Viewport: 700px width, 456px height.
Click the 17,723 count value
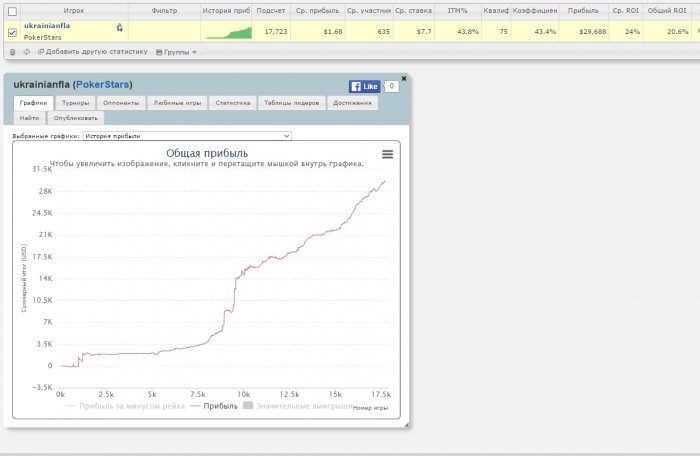[x=276, y=32]
